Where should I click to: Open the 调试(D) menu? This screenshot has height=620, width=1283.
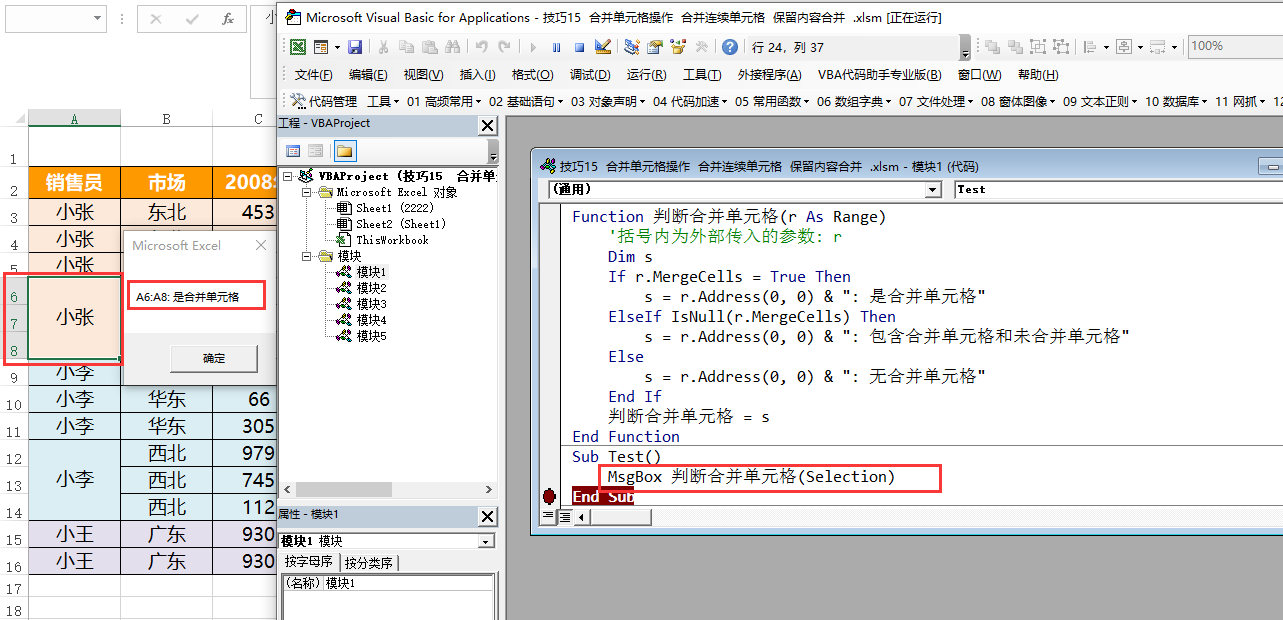point(589,75)
